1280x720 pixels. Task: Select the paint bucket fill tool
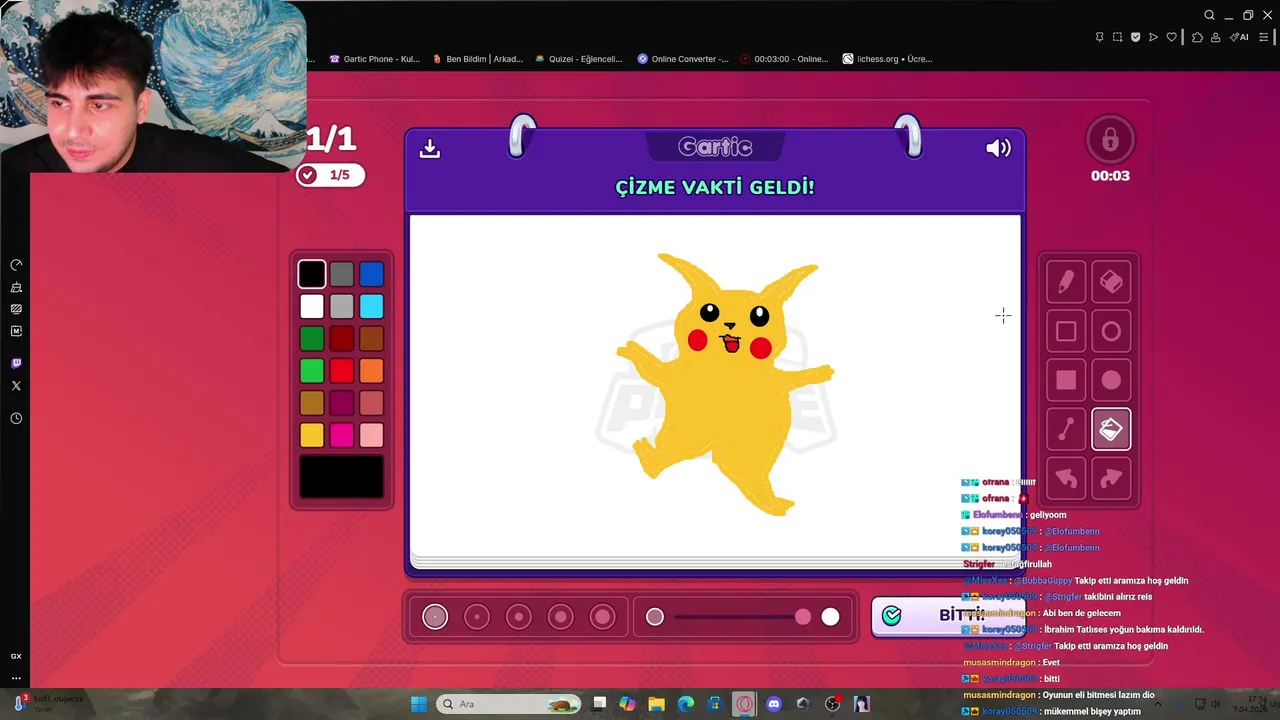[1111, 430]
